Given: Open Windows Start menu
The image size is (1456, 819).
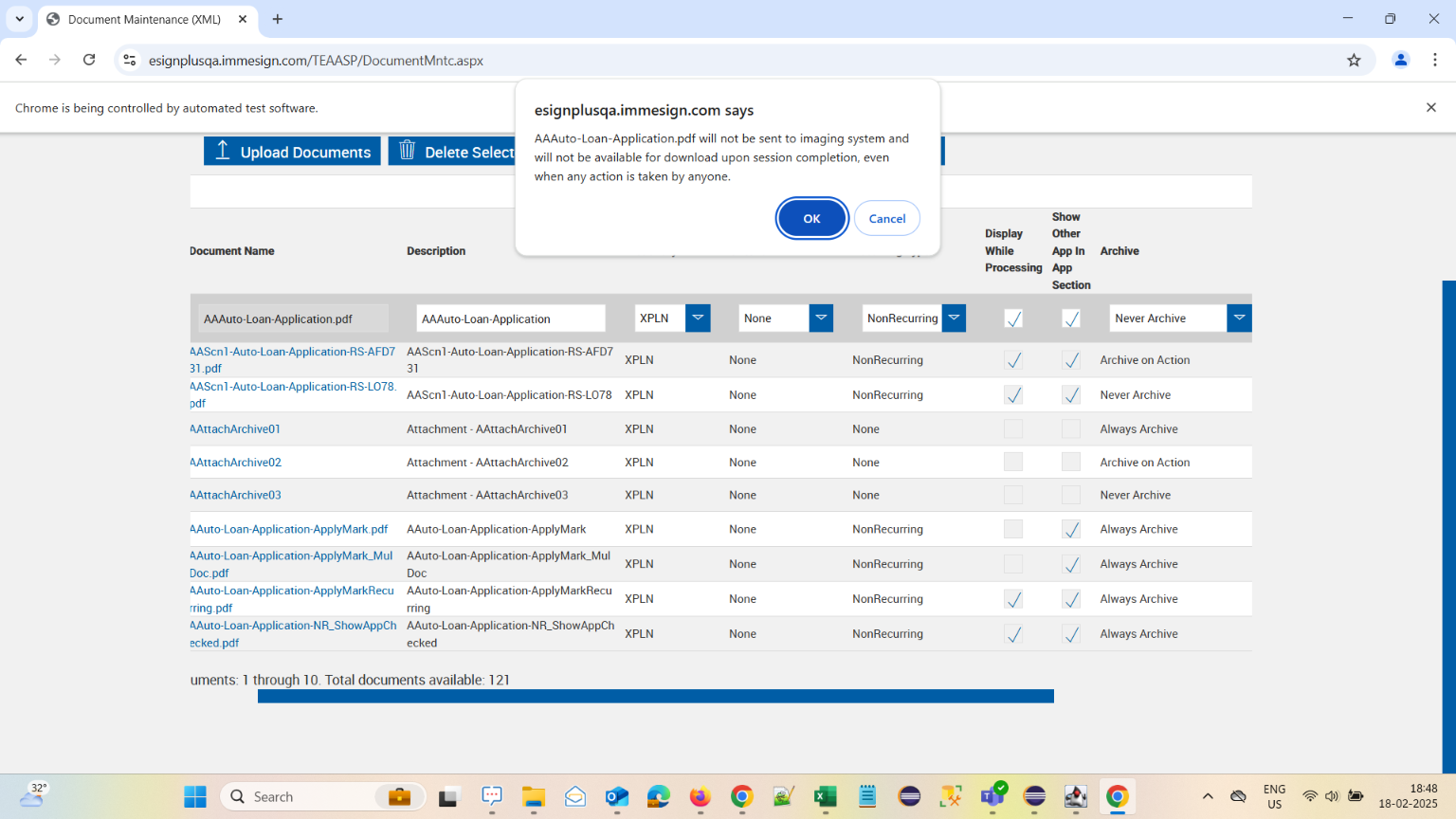Looking at the screenshot, I should [x=195, y=797].
